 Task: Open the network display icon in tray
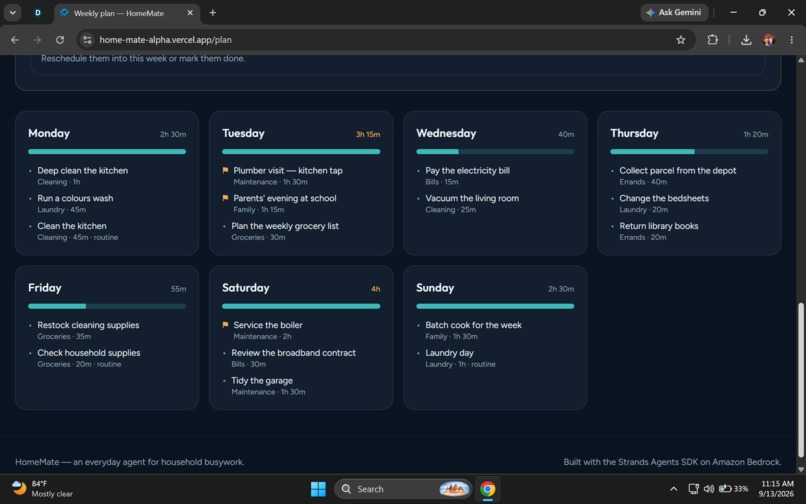click(x=693, y=489)
